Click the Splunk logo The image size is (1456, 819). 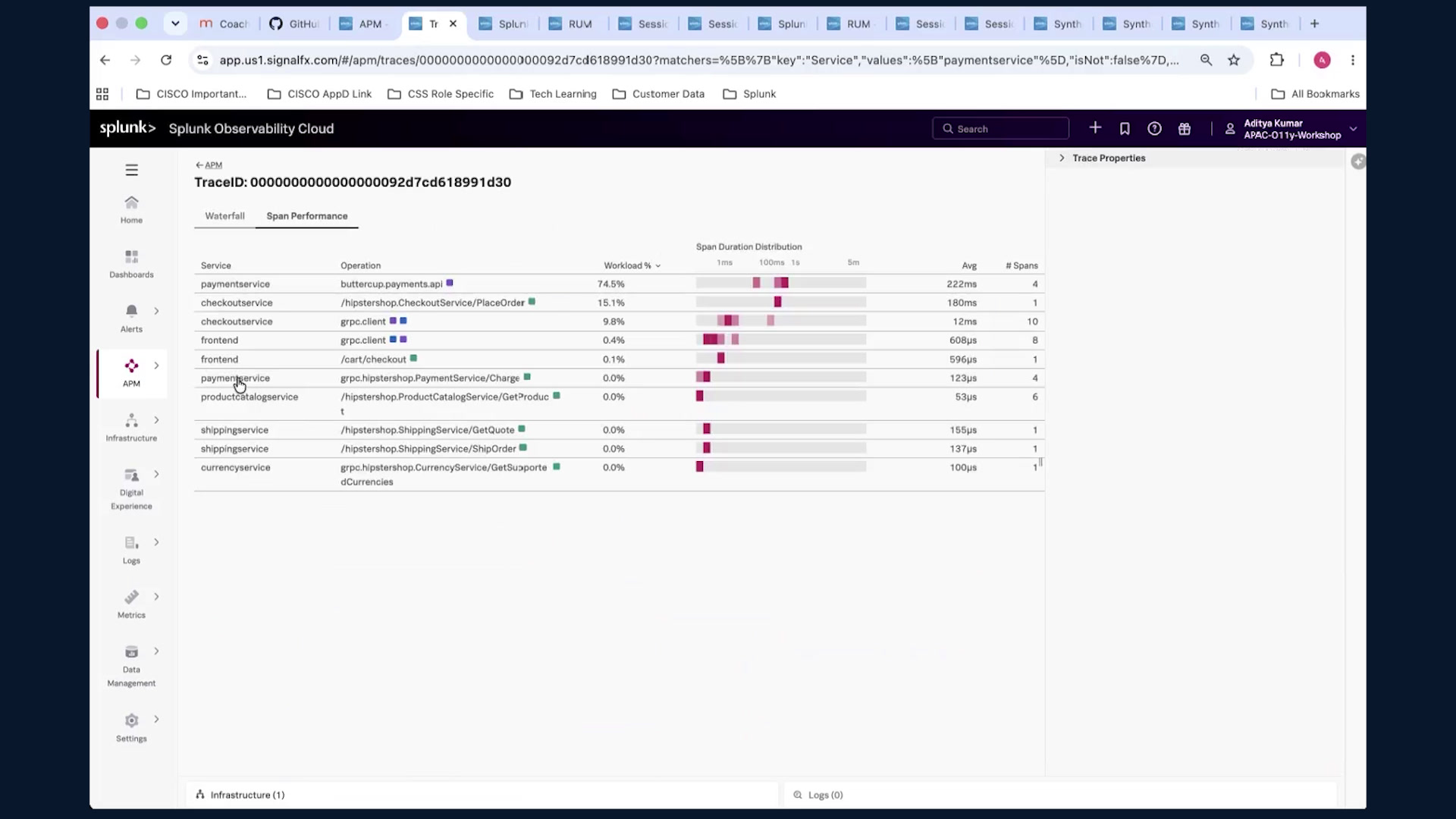coord(127,128)
